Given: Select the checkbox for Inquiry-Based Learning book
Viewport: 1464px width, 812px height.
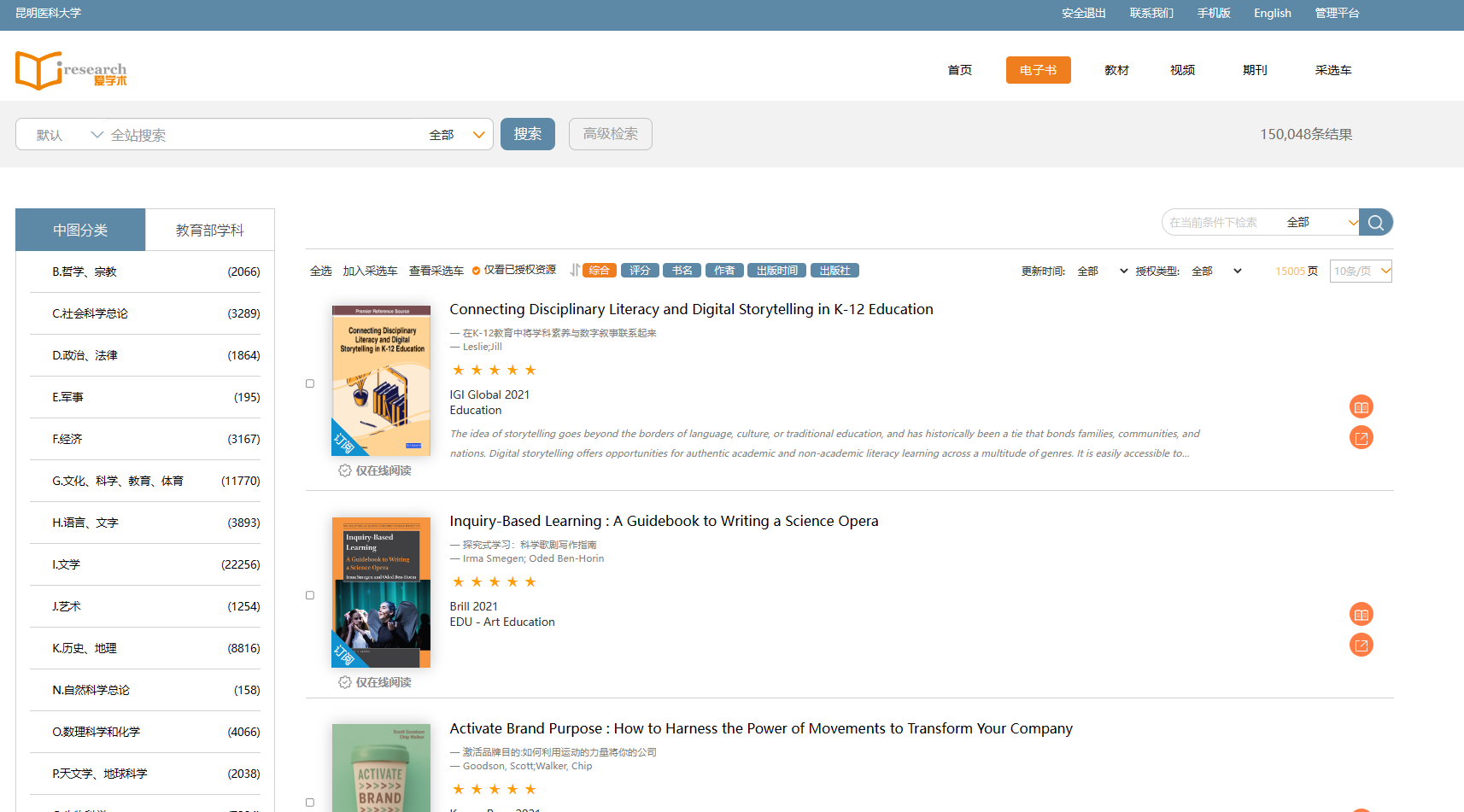Looking at the screenshot, I should (x=310, y=595).
